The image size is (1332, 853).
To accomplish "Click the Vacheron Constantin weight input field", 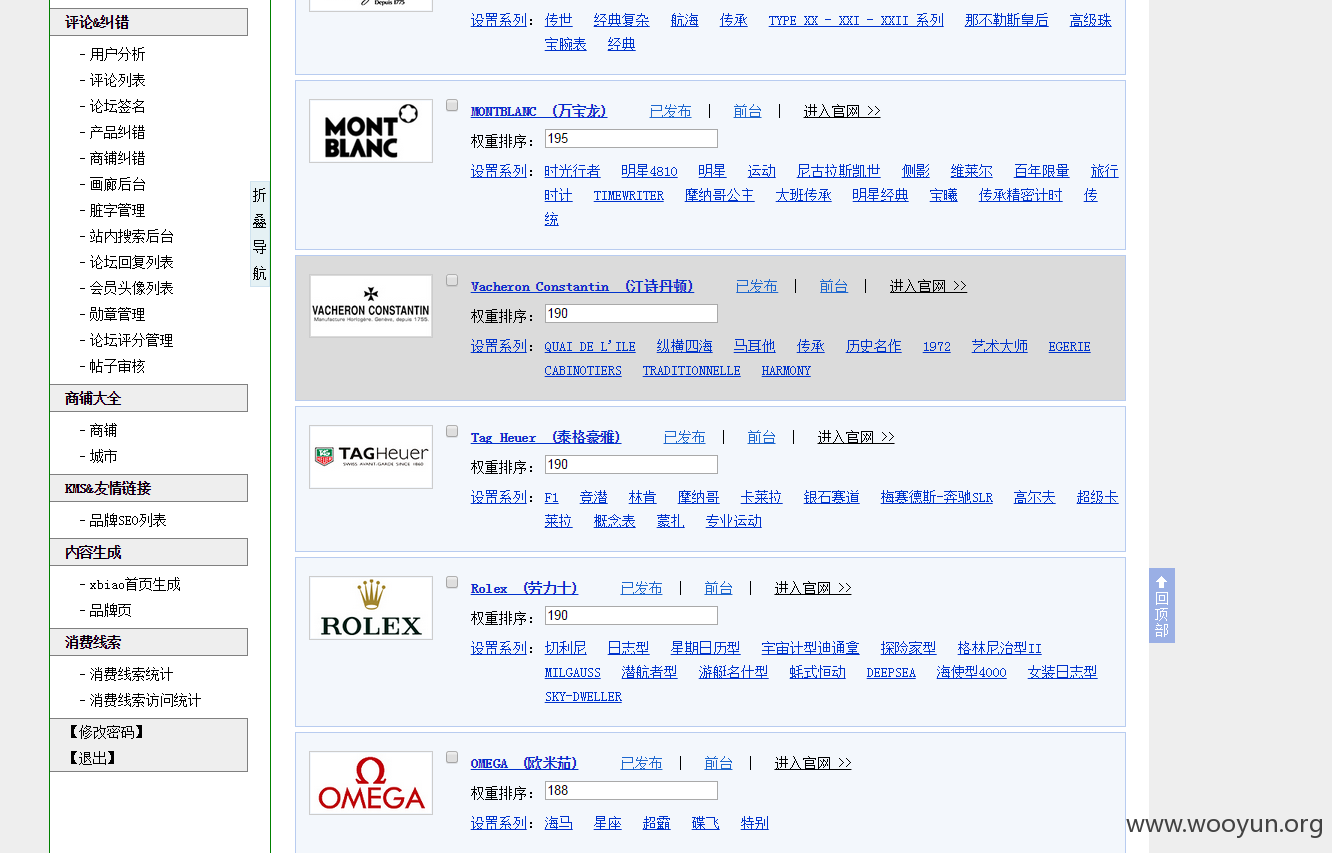I will [x=631, y=314].
